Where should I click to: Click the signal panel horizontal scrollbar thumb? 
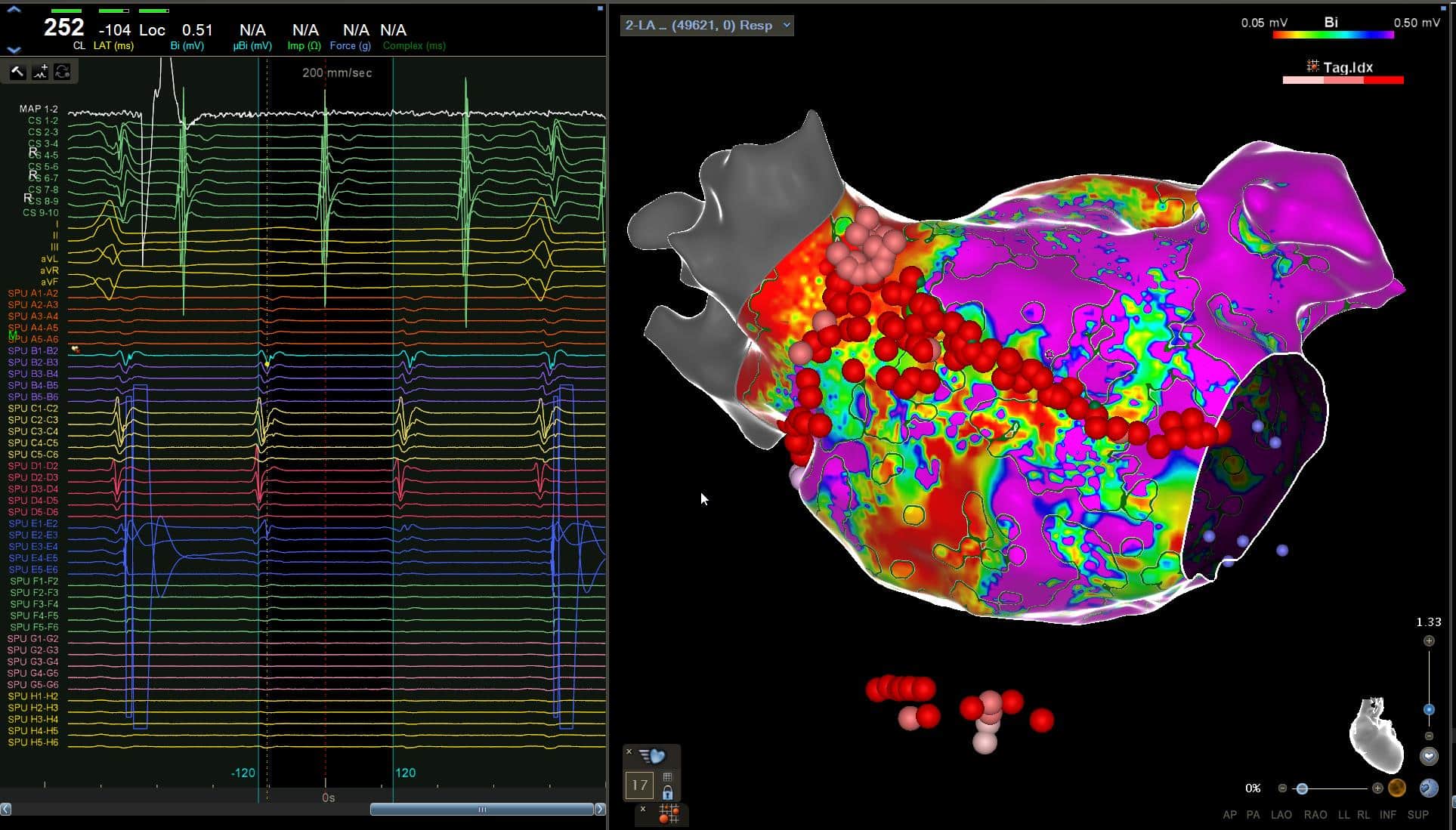click(x=481, y=810)
